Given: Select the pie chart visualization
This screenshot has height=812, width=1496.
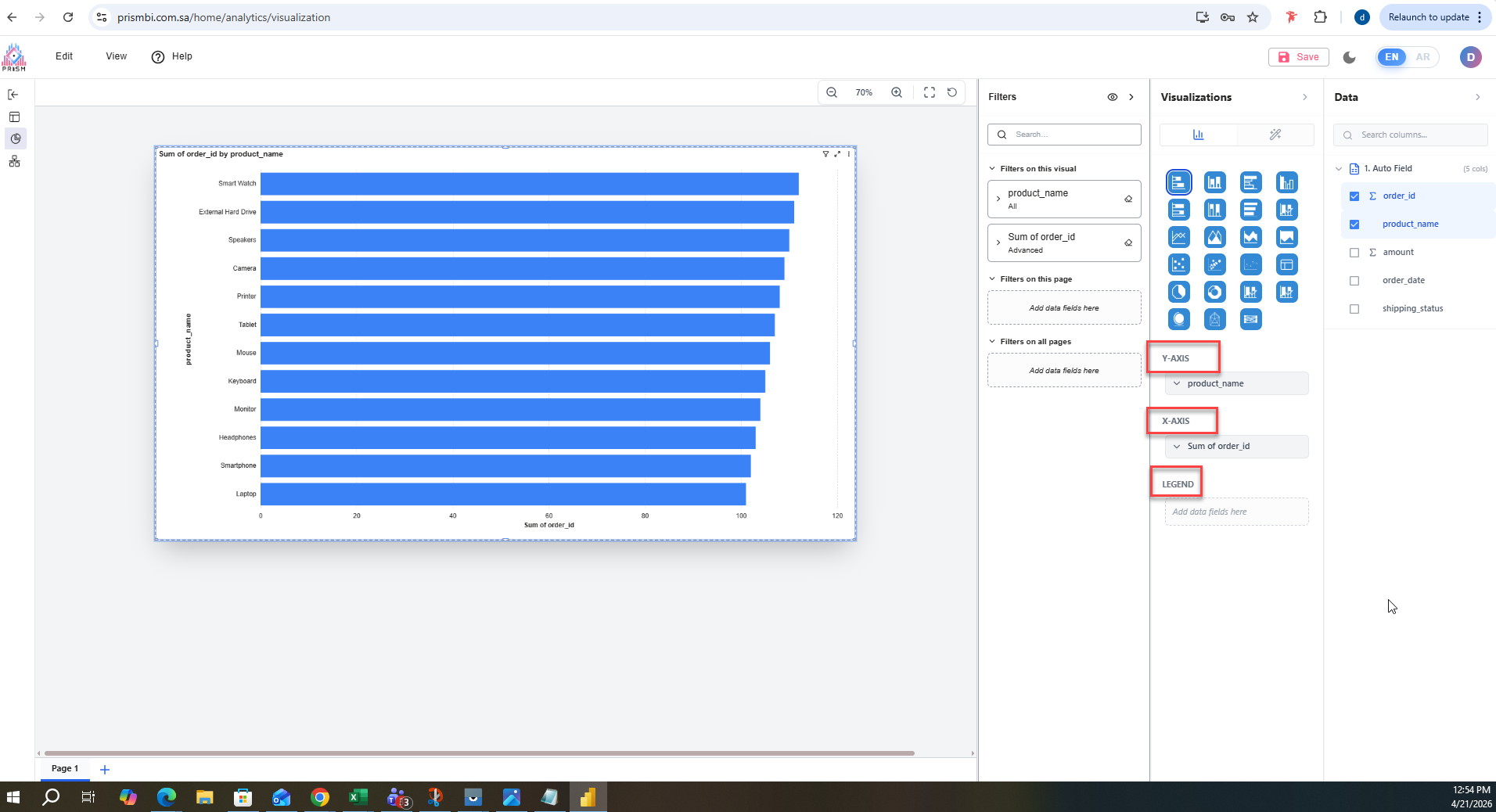Looking at the screenshot, I should (1178, 292).
